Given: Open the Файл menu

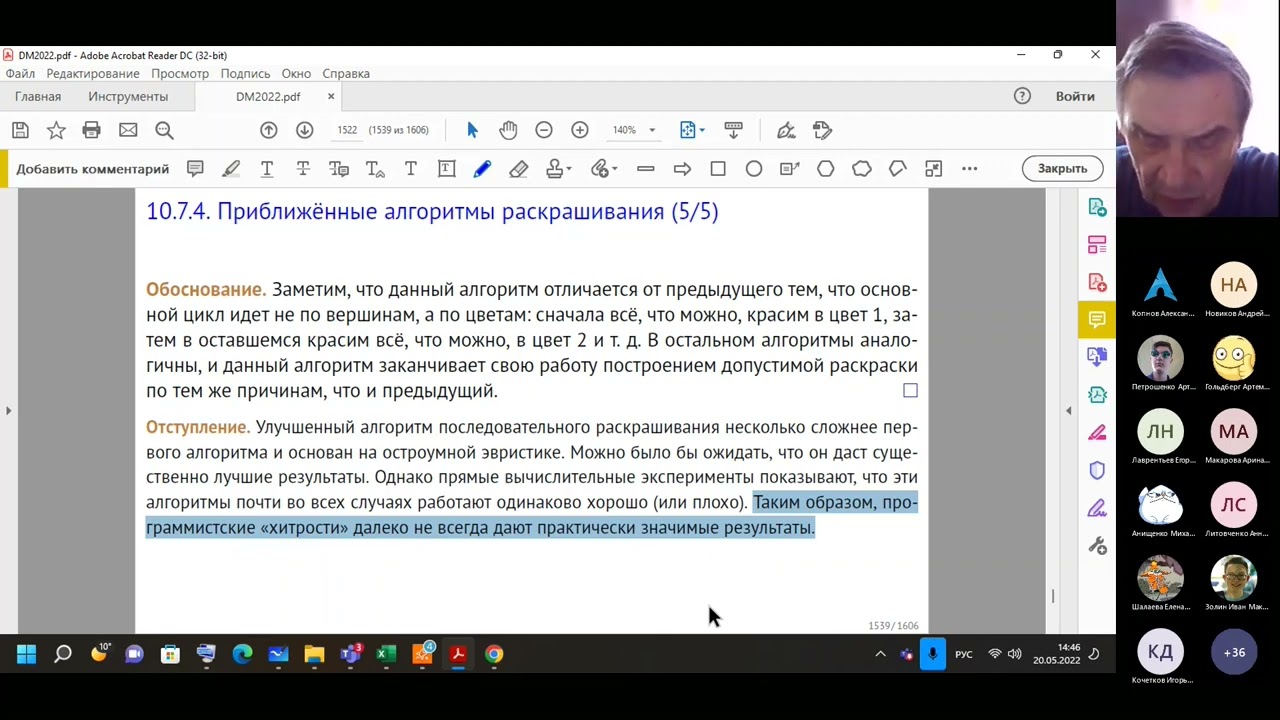Looking at the screenshot, I should [x=20, y=74].
